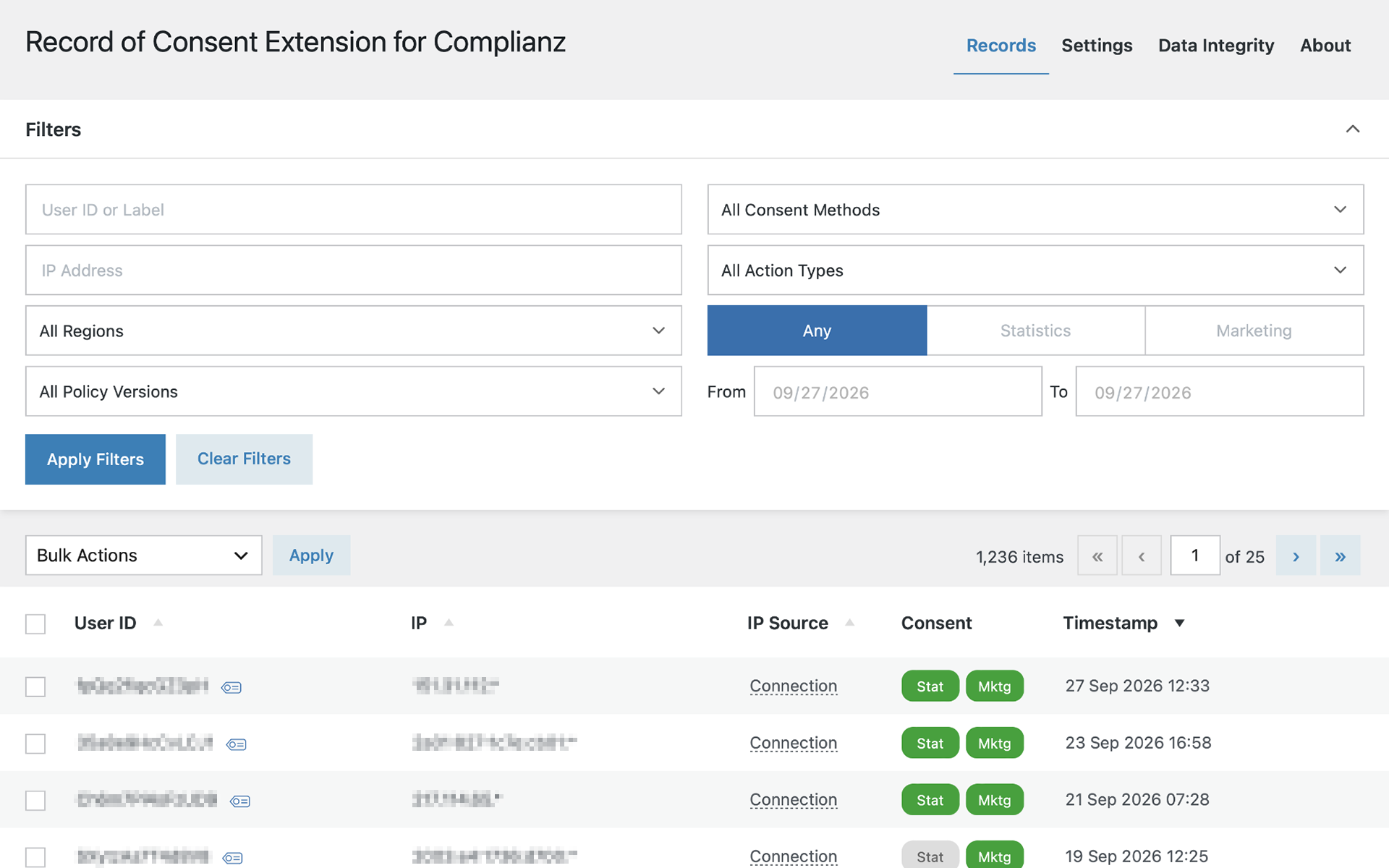Click label icon in 19 Sep 2026 row
This screenshot has width=1389, height=868.
click(232, 858)
